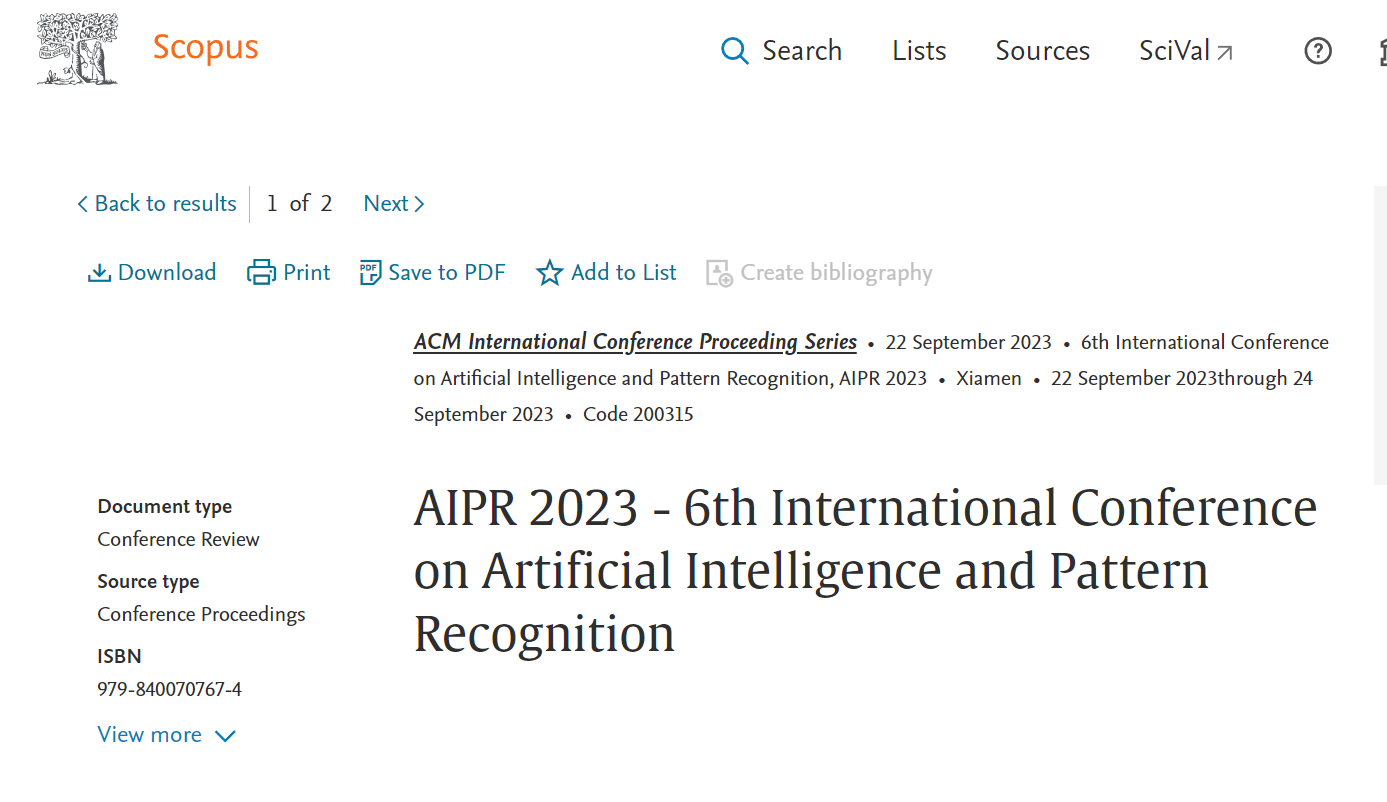Select ISBN 979-840070767-4
This screenshot has width=1387, height=802.
(x=169, y=689)
